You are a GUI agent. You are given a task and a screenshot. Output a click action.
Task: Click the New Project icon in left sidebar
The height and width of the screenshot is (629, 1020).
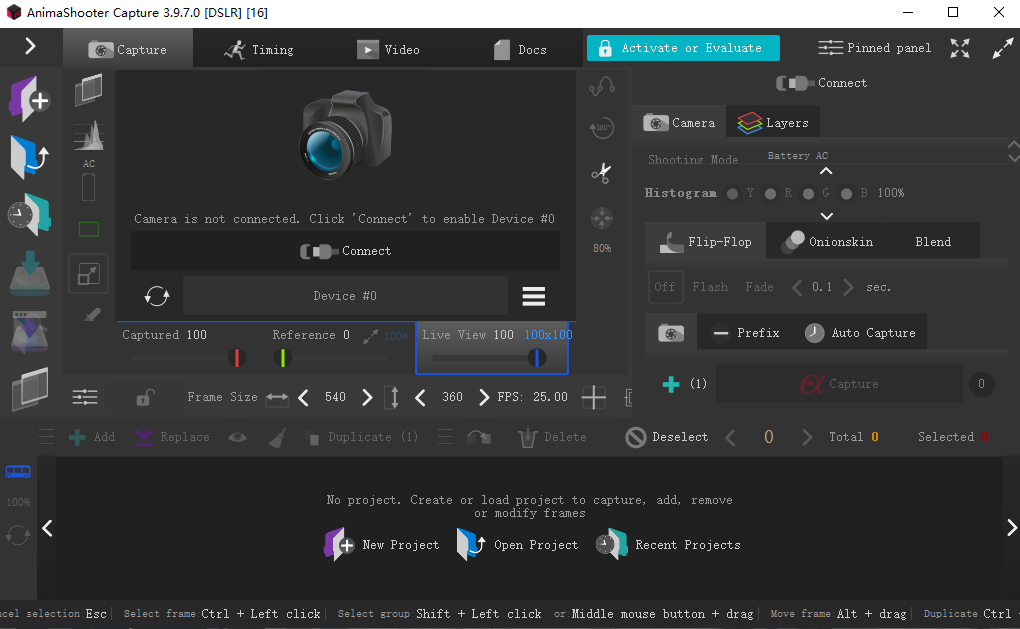[x=29, y=99]
